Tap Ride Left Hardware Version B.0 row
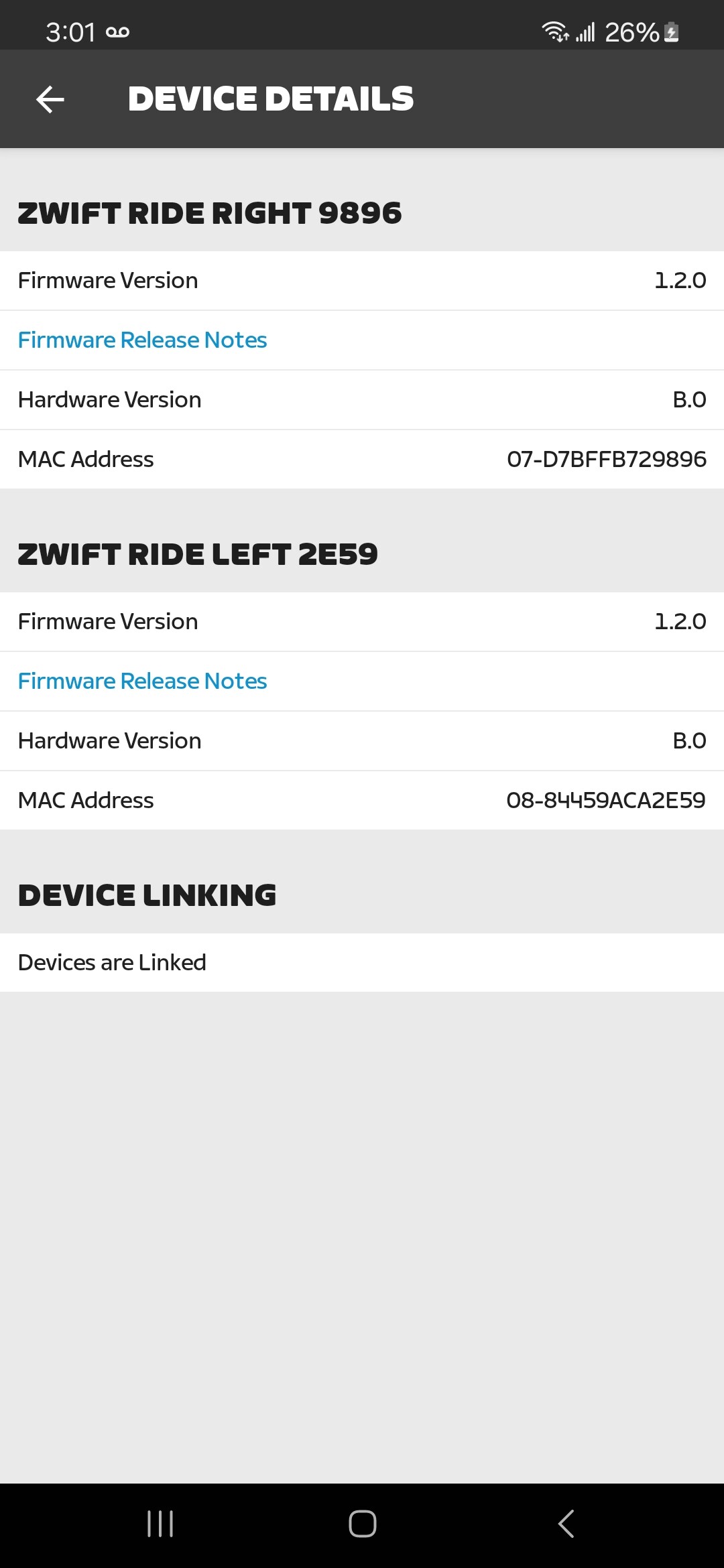This screenshot has width=724, height=1568. (x=362, y=741)
